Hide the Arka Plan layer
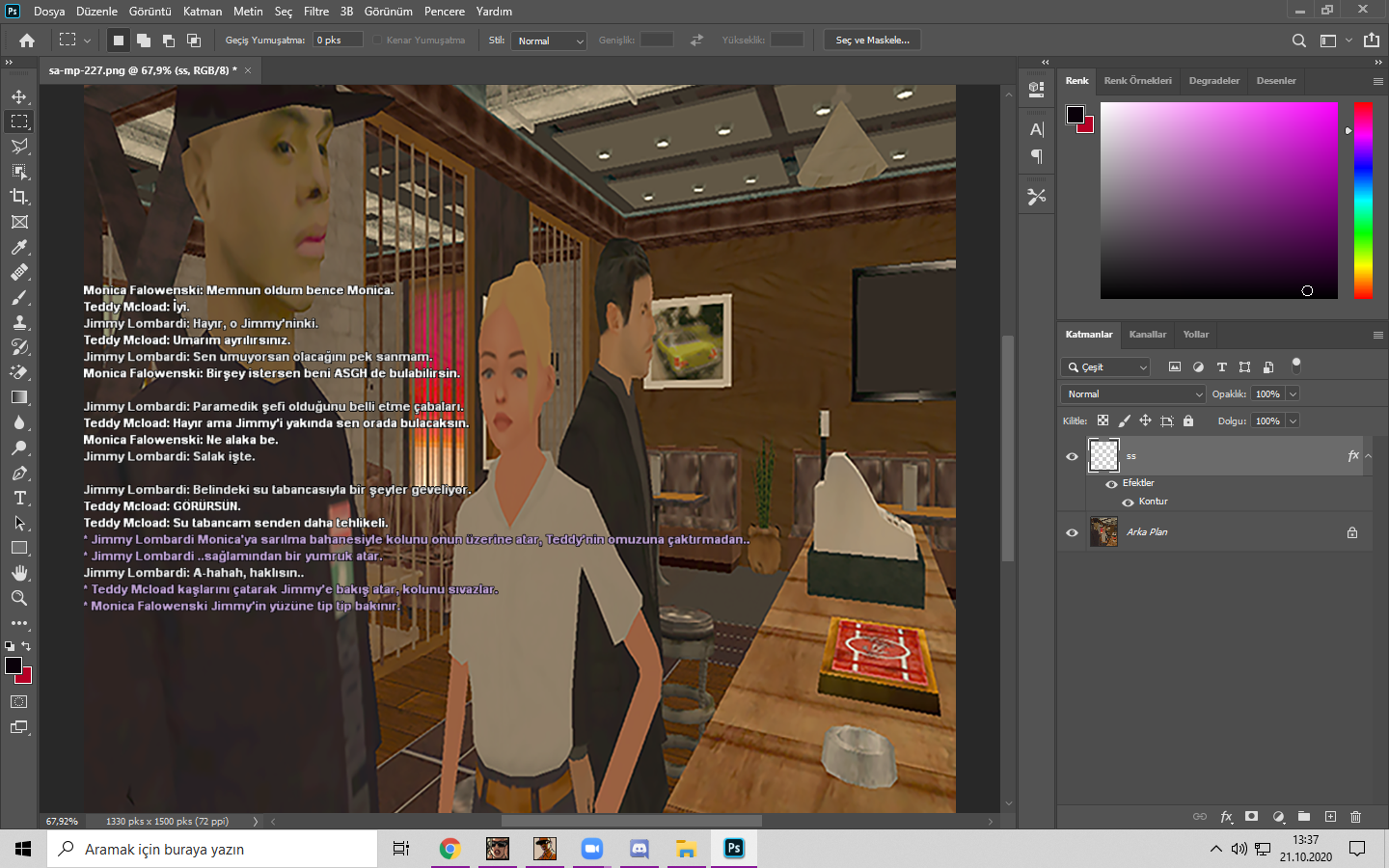Image resolution: width=1389 pixels, height=868 pixels. [1072, 532]
